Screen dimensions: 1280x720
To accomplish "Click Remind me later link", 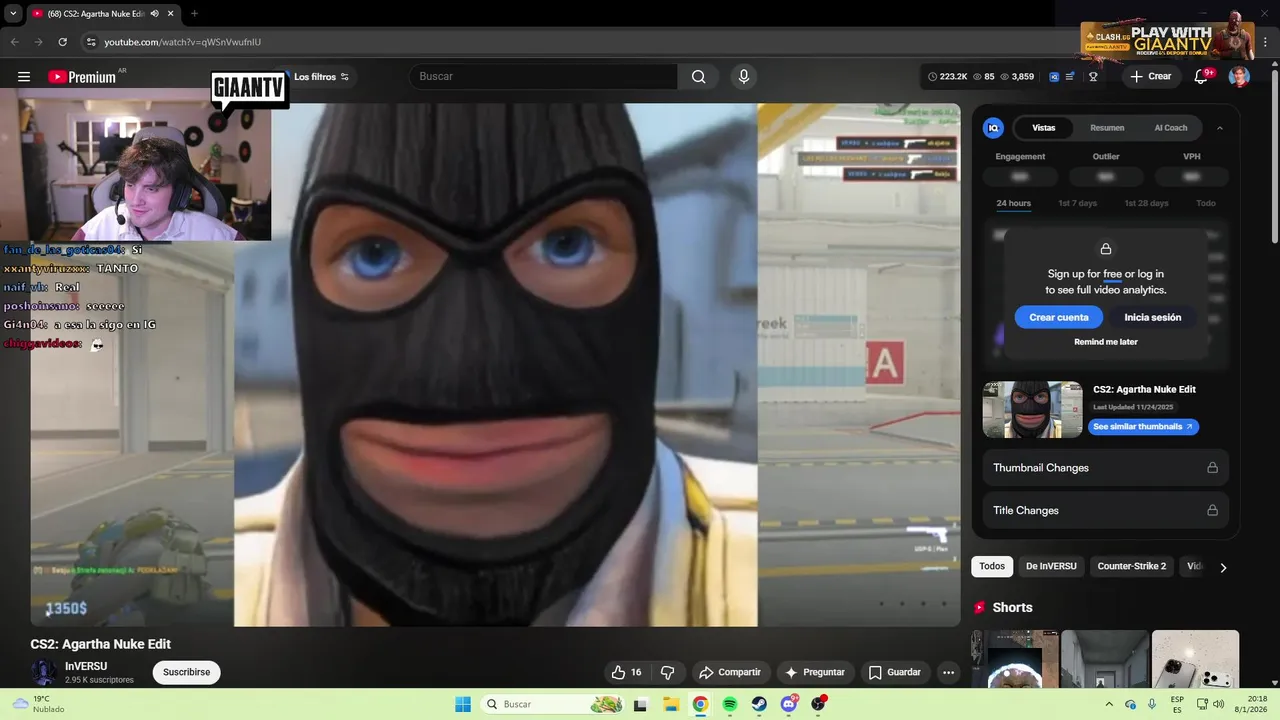I will coord(1106,342).
